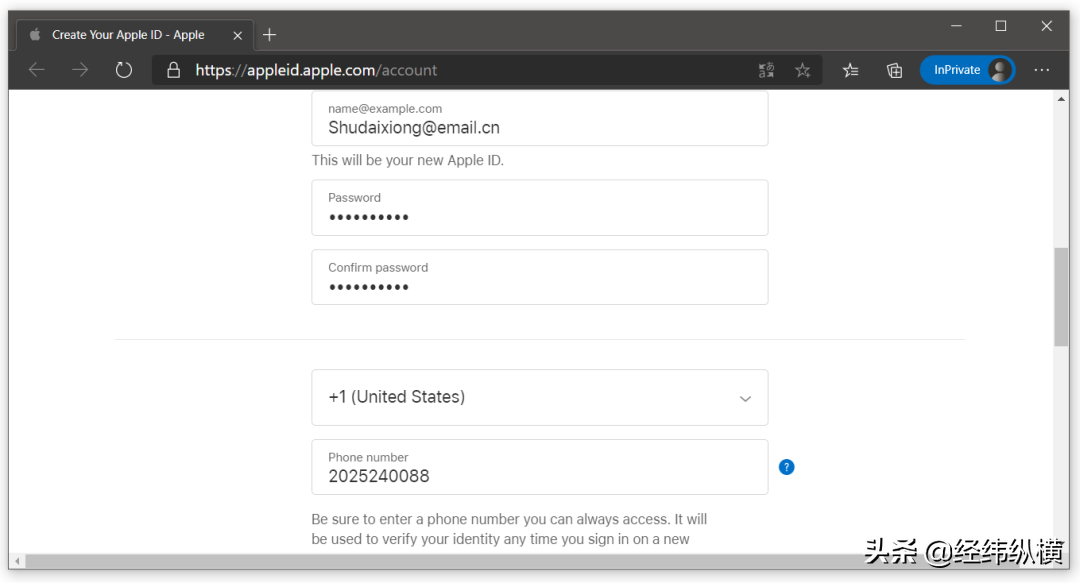Image resolution: width=1080 pixels, height=583 pixels.
Task: Open the Favorites list
Action: click(851, 70)
